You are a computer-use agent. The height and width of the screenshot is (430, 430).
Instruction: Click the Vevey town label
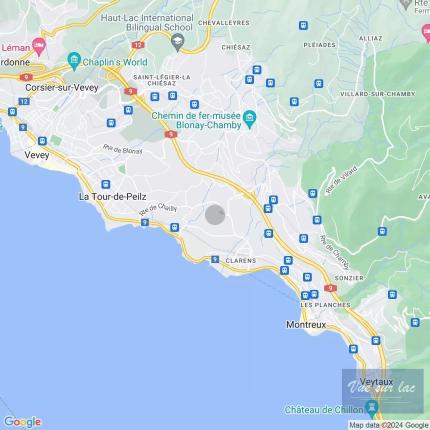coord(37,155)
